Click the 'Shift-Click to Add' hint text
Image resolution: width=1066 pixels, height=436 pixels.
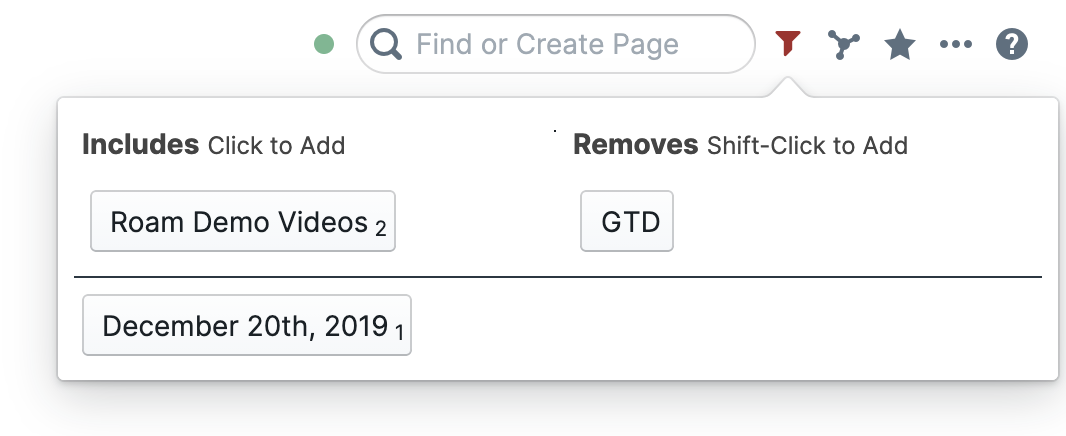[x=807, y=146]
